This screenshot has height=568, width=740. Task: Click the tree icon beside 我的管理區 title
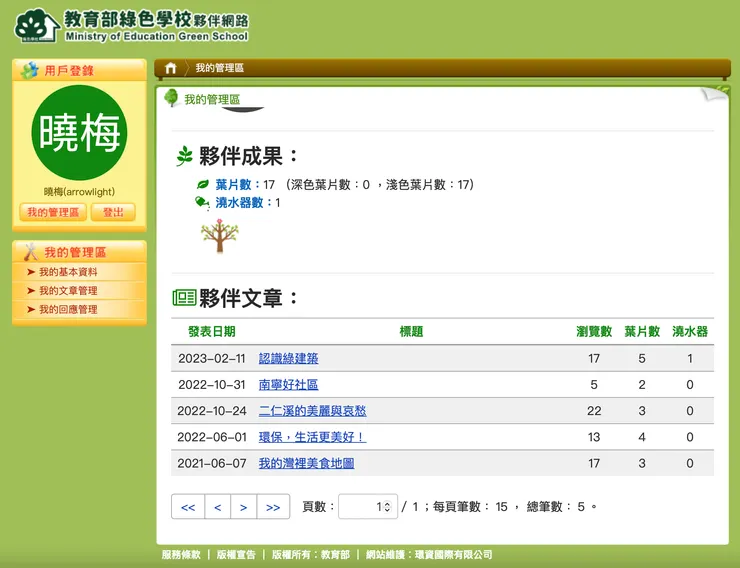[171, 98]
